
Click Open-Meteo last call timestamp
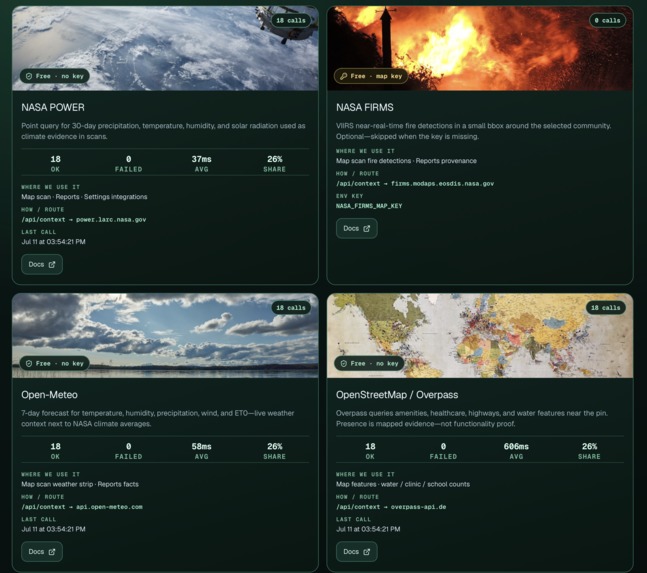(x=53, y=529)
